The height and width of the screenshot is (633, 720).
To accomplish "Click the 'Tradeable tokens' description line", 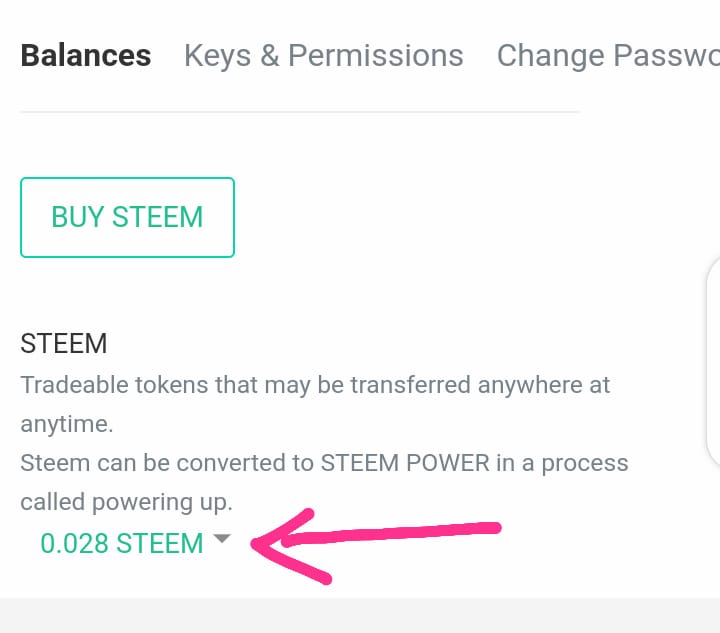I will pyautogui.click(x=315, y=385).
